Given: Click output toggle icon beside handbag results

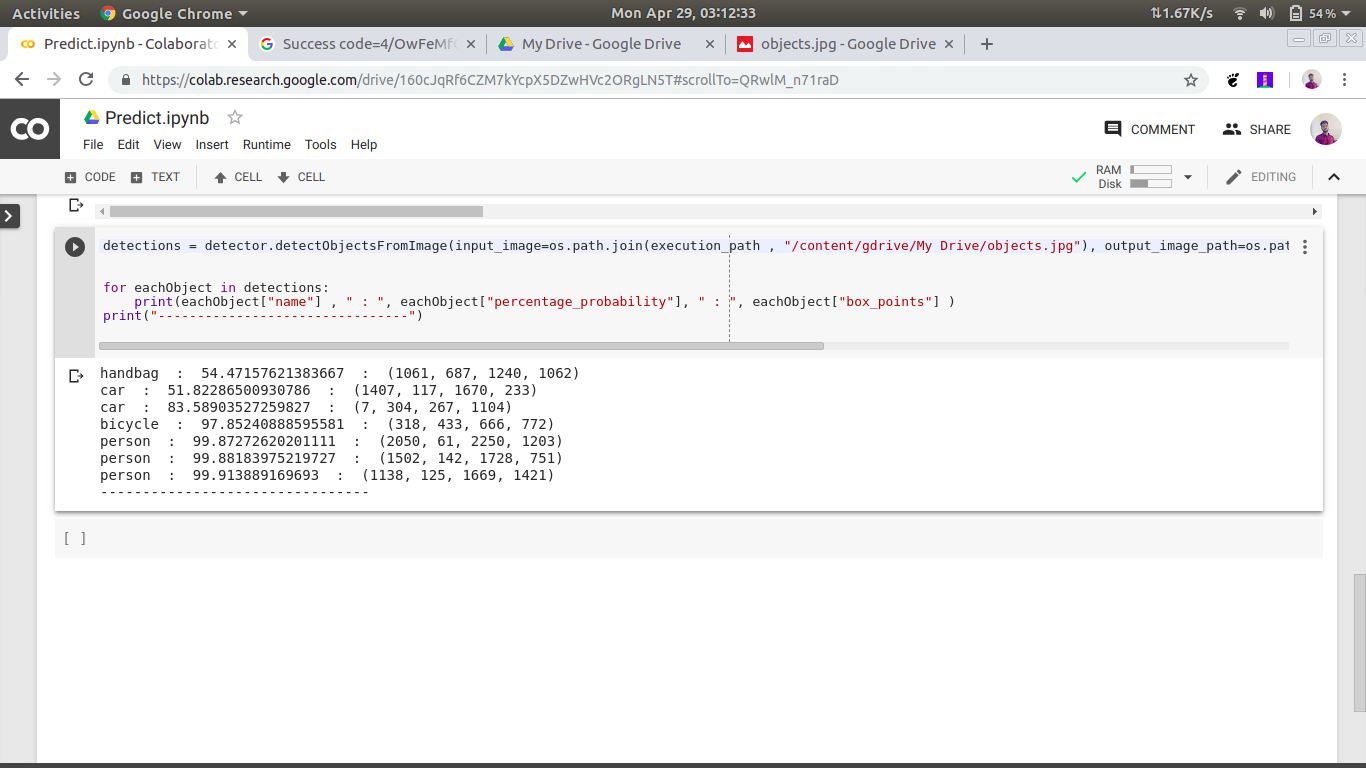Looking at the screenshot, I should pyautogui.click(x=75, y=376).
